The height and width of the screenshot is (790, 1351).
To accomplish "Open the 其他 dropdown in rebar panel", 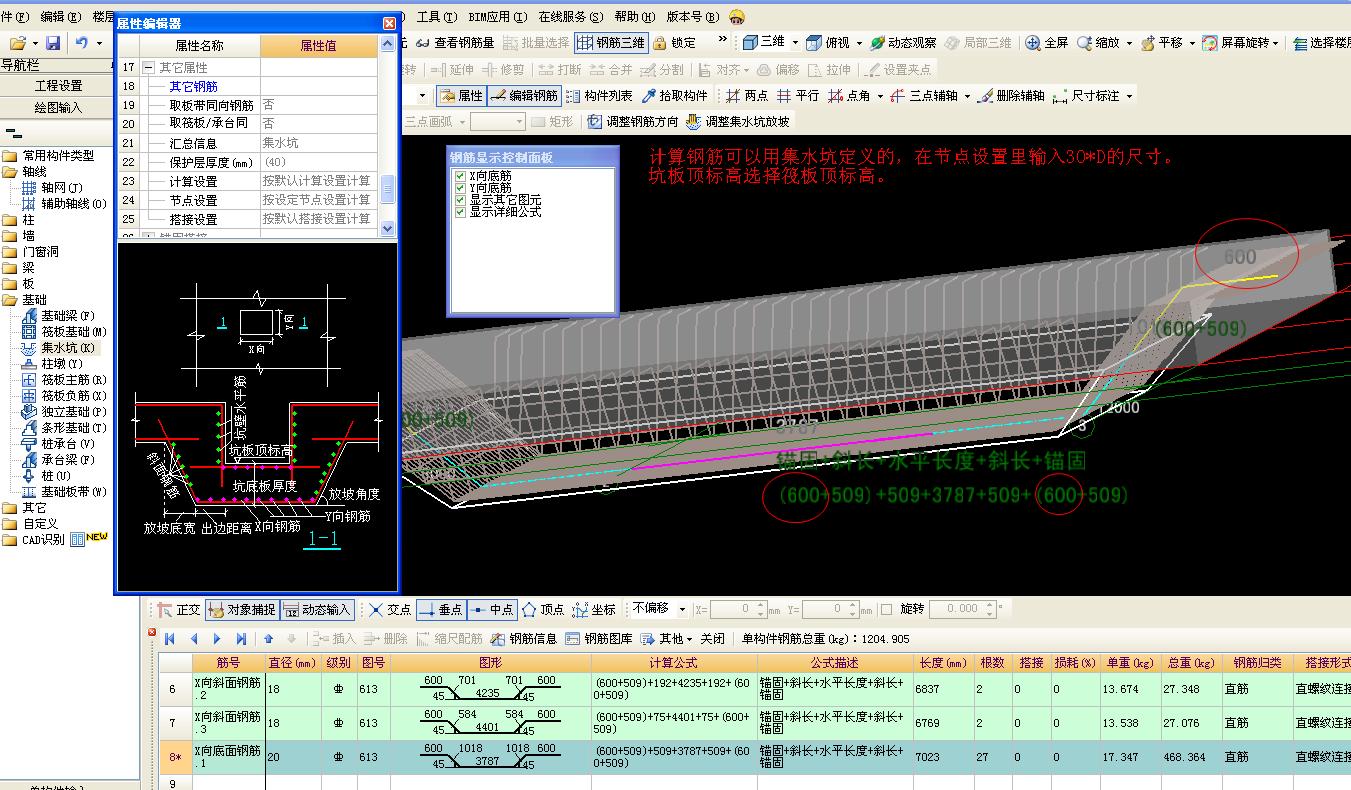I will point(689,638).
